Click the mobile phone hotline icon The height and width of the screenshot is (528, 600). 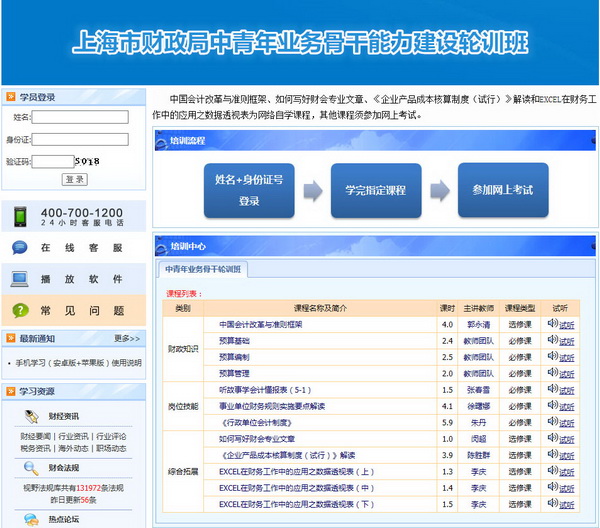[x=20, y=216]
